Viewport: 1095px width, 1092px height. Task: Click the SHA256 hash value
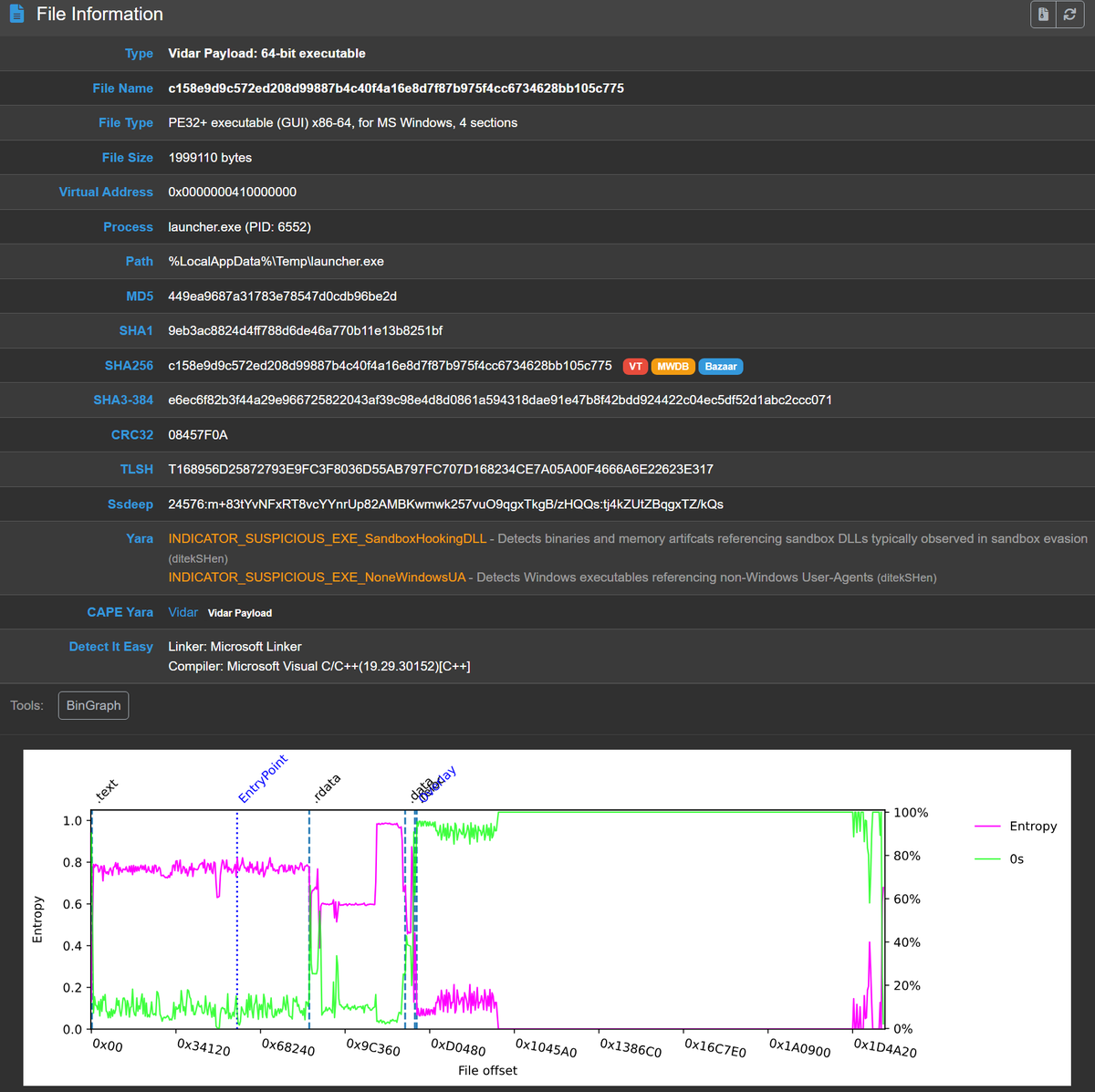pos(390,366)
